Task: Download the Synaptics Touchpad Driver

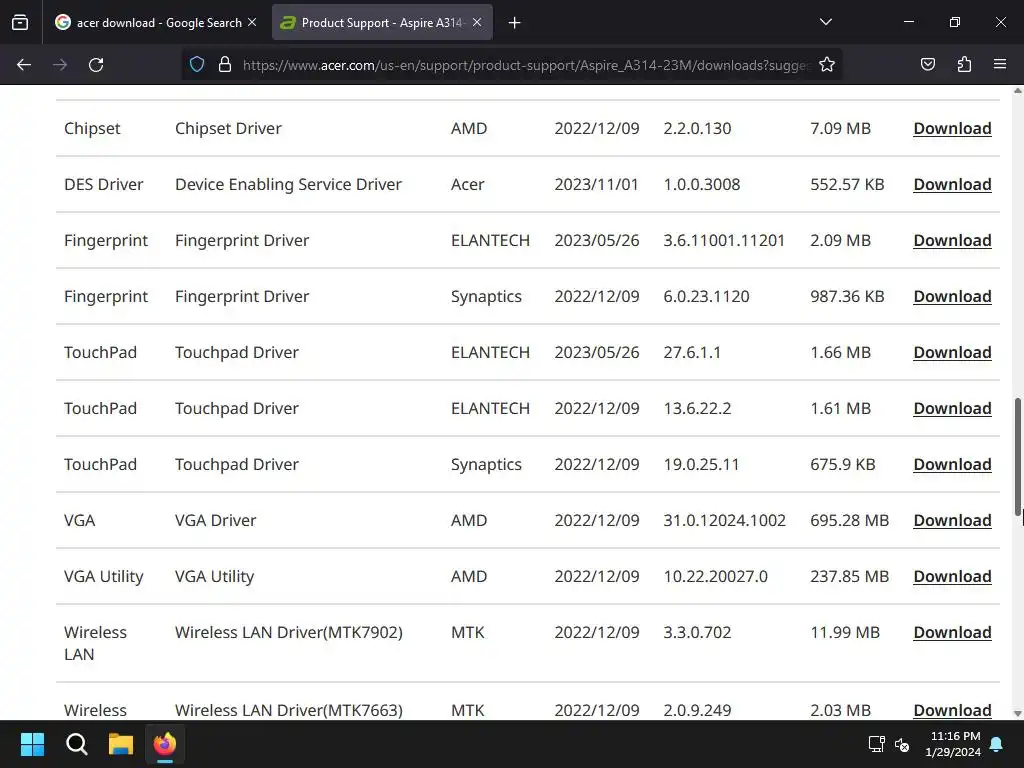Action: pyautogui.click(x=952, y=465)
